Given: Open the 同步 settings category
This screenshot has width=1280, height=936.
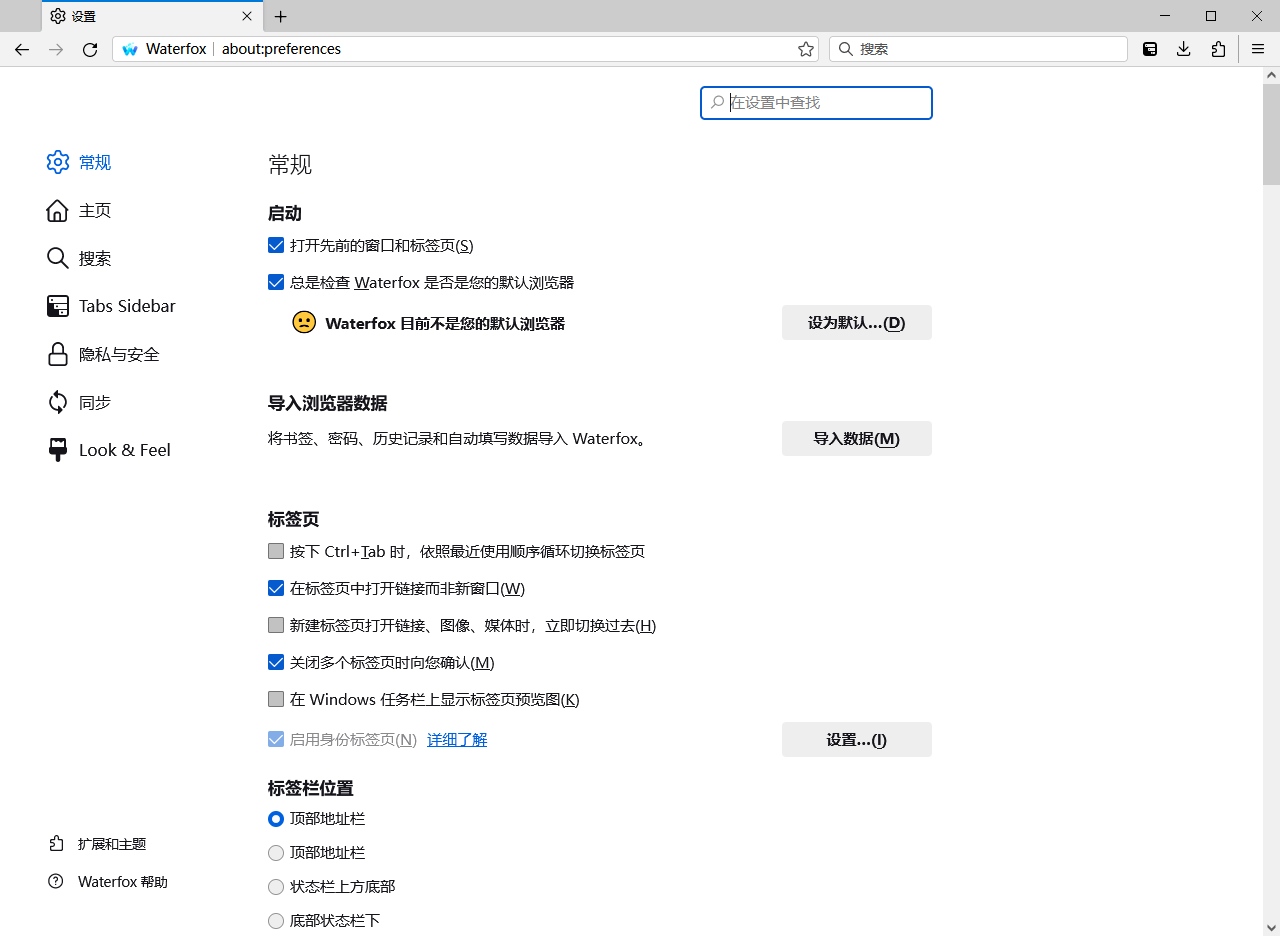Looking at the screenshot, I should 79,402.
